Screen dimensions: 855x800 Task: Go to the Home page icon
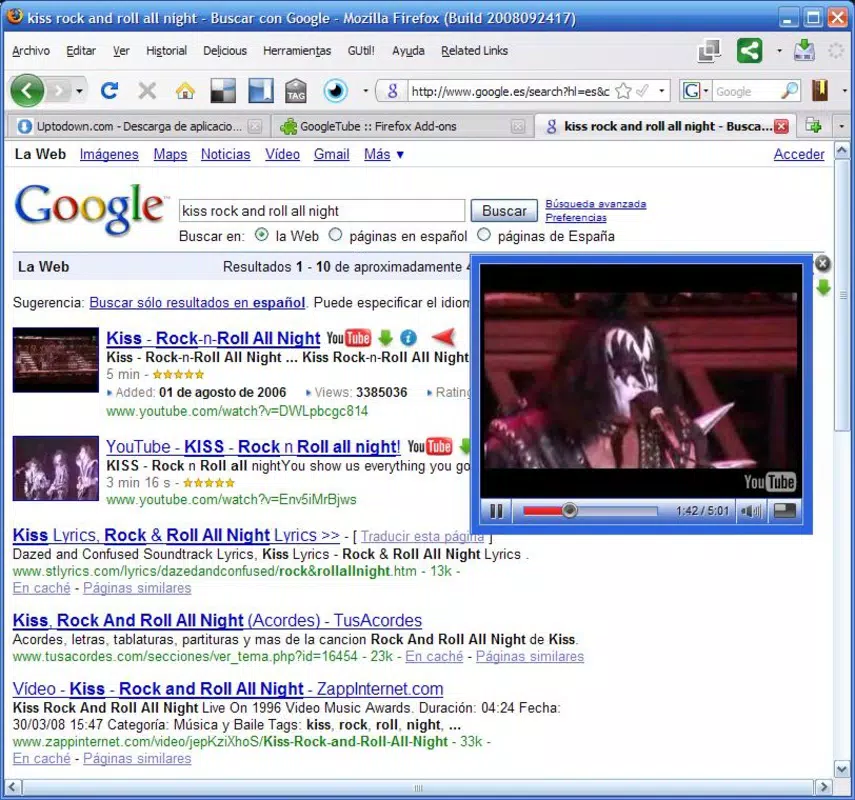[x=185, y=91]
